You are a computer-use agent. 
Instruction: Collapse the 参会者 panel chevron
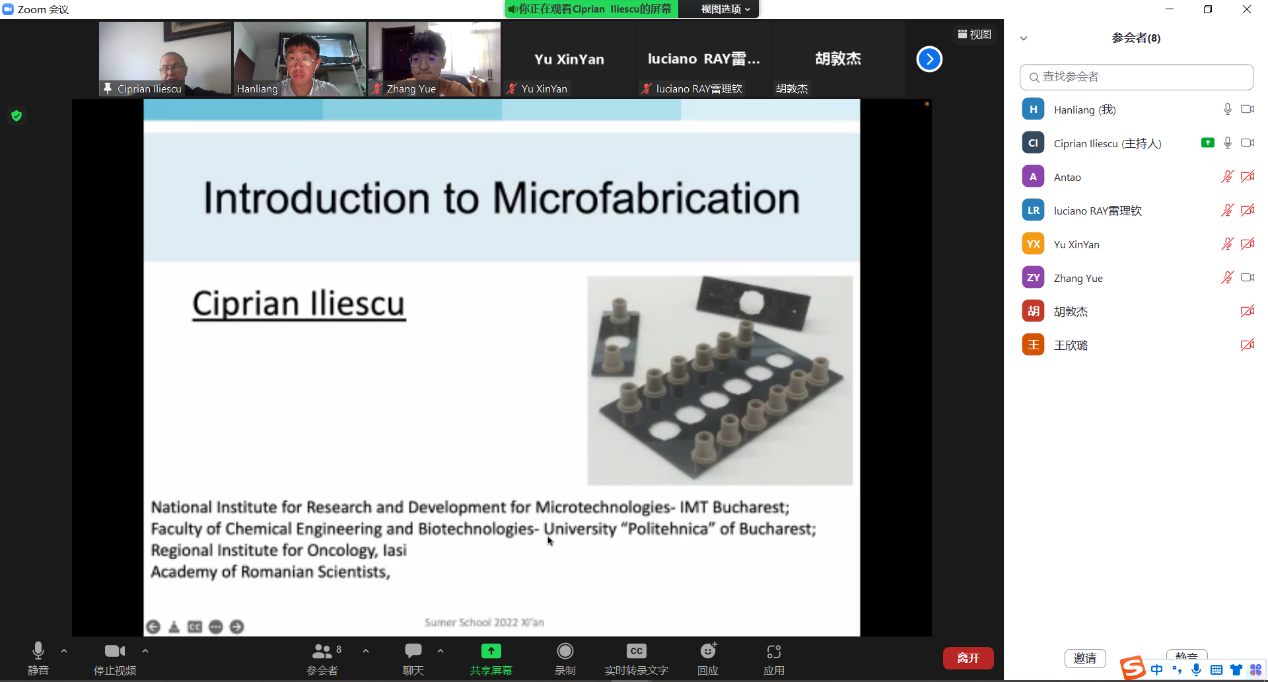click(x=1023, y=38)
